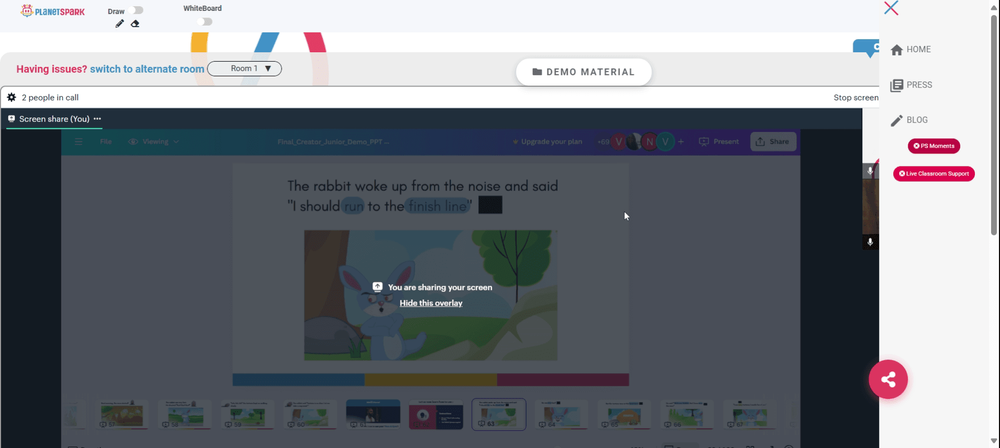This screenshot has height=448, width=1000.
Task: Select the pencil draw tool
Action: [x=119, y=24]
